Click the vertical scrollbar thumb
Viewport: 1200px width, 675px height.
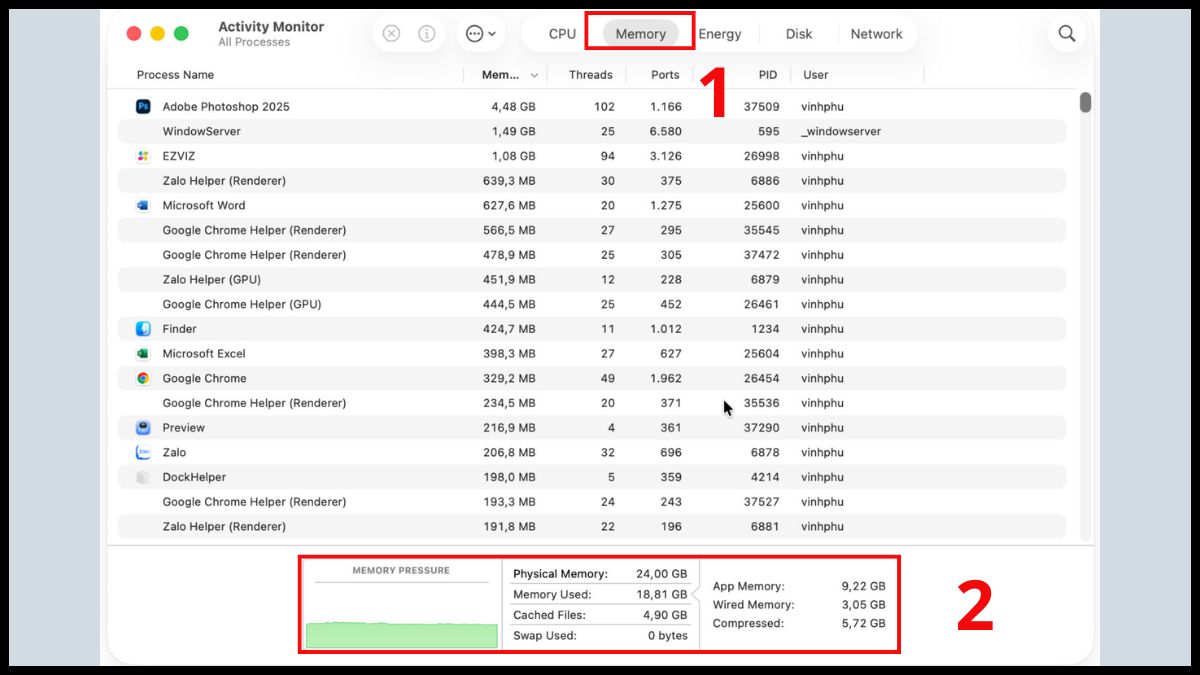(1085, 103)
